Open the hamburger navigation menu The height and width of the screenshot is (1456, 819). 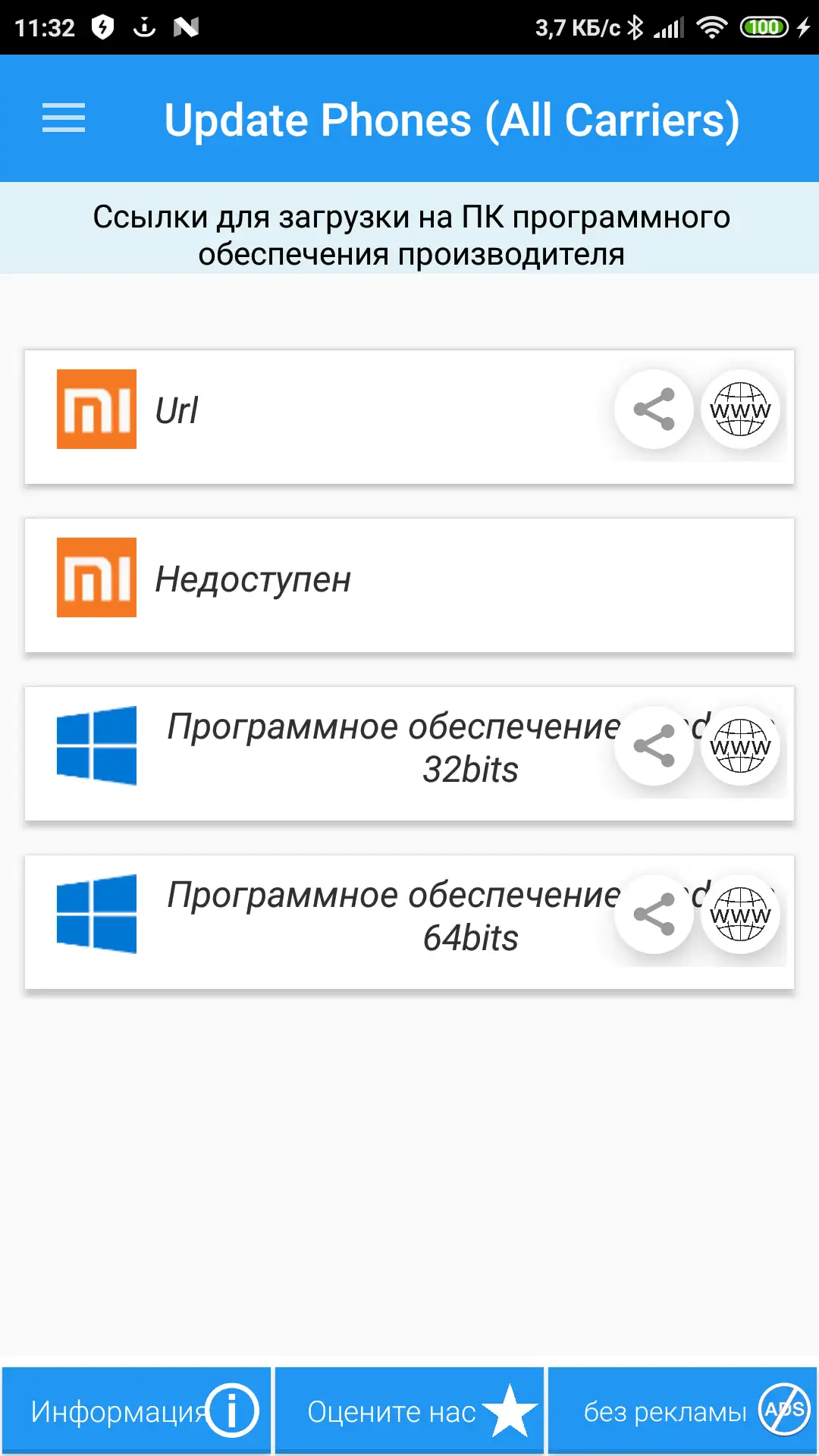click(64, 118)
